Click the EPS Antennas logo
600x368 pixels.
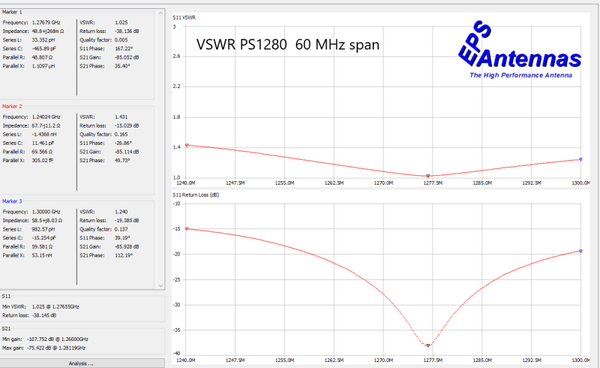(x=520, y=50)
